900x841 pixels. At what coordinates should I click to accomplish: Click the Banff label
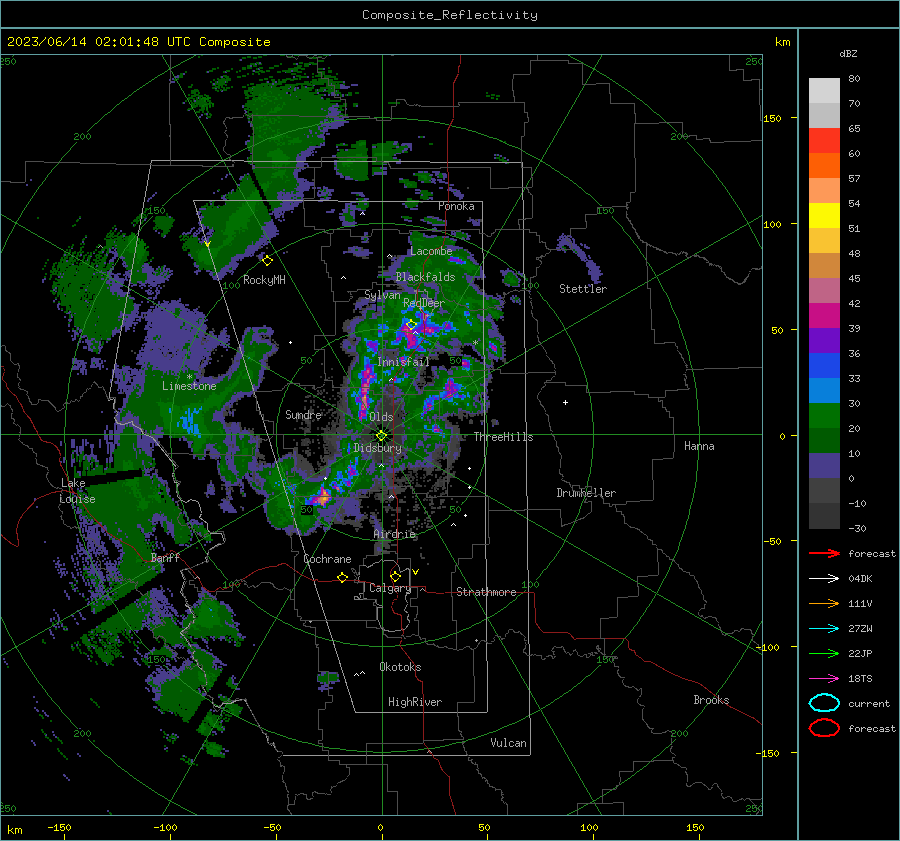[165, 557]
